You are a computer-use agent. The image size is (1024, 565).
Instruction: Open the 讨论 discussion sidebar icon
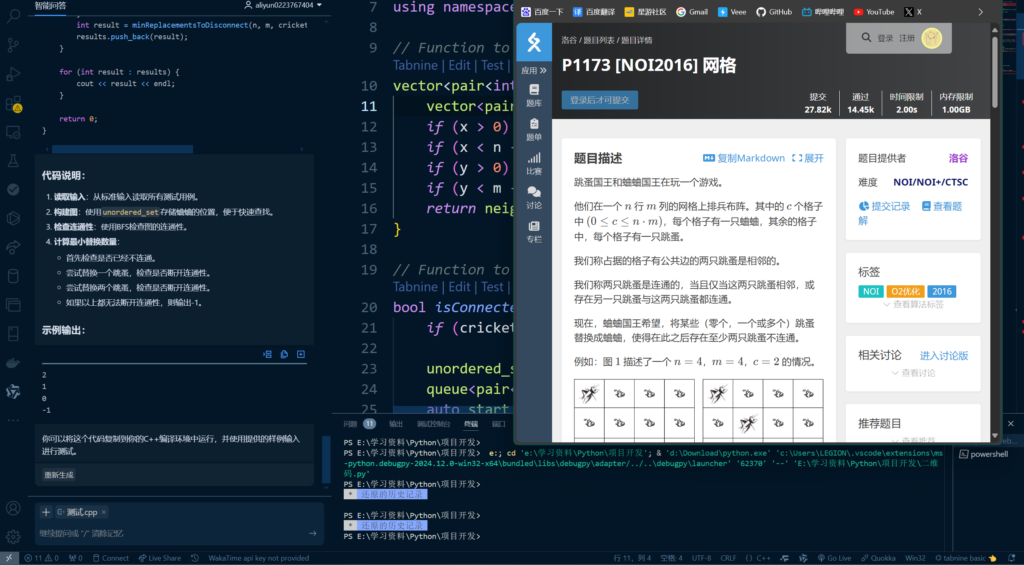(x=534, y=196)
